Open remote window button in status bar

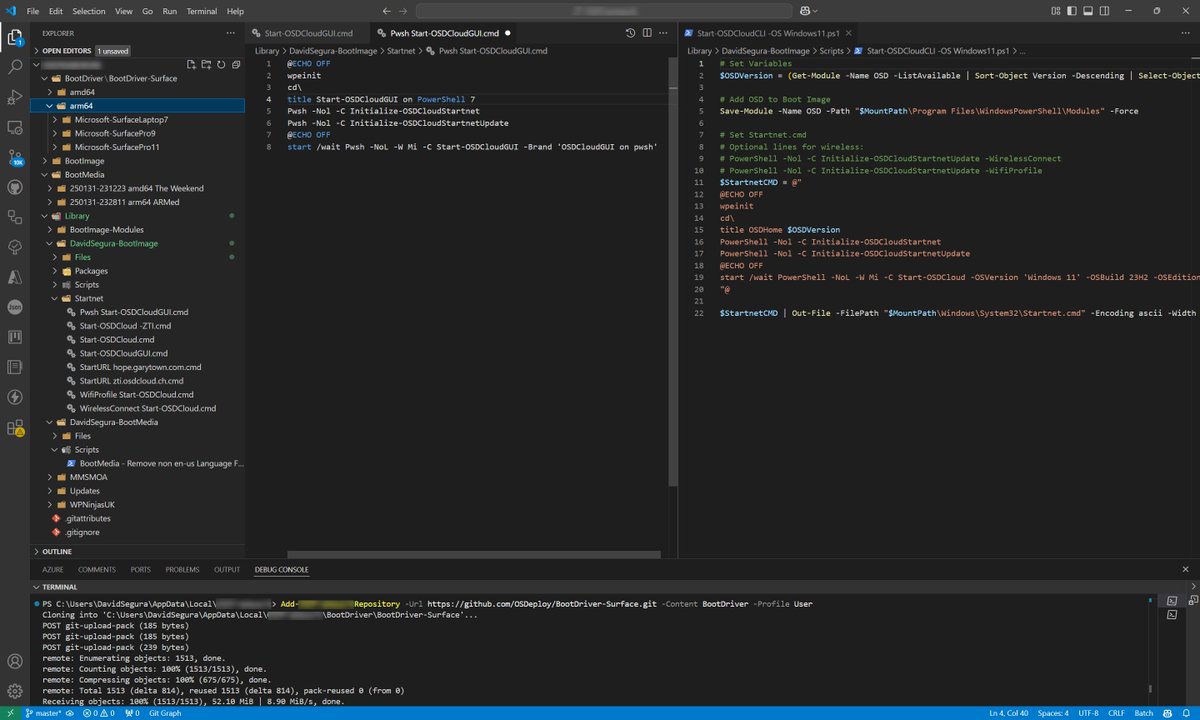(x=13, y=713)
